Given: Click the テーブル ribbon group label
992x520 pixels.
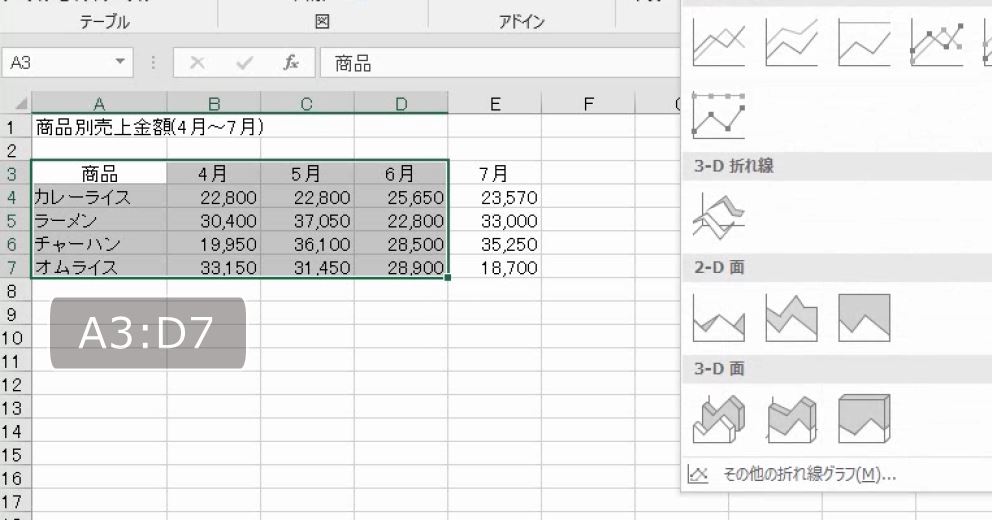Looking at the screenshot, I should [x=104, y=22].
